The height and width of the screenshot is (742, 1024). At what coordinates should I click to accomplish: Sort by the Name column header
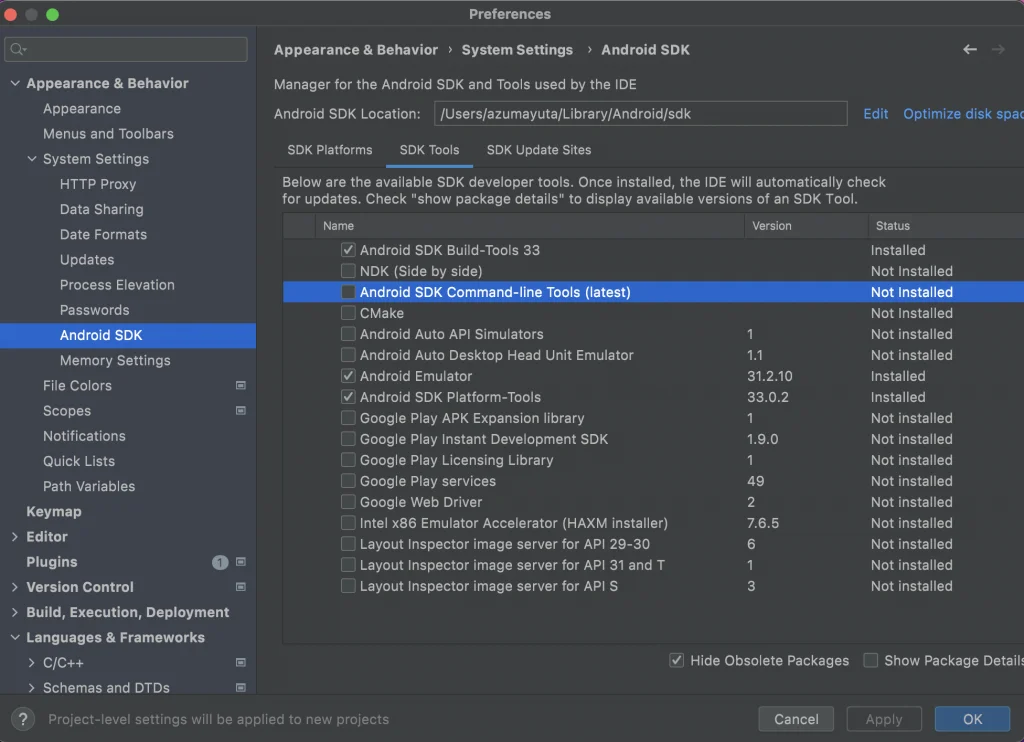(x=529, y=225)
